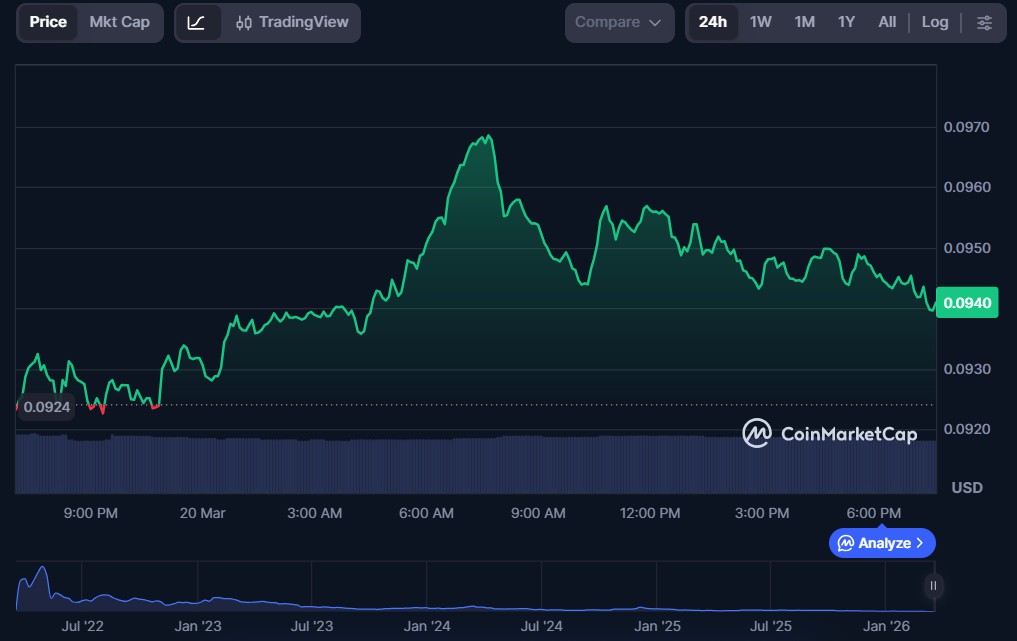Switch to the line chart view icon
This screenshot has height=641, width=1017.
tap(197, 22)
